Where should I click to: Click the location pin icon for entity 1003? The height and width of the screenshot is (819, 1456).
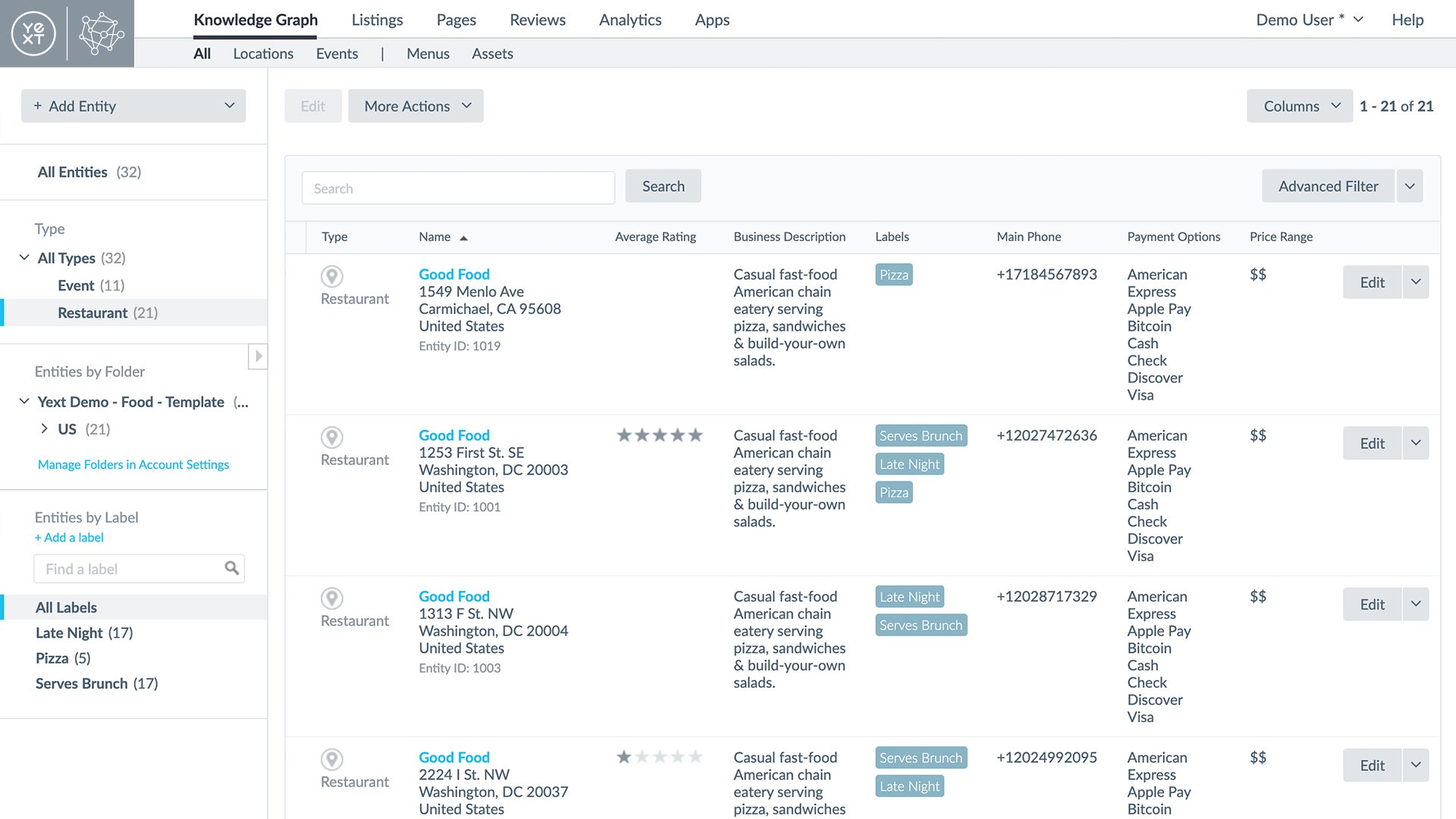coord(332,598)
